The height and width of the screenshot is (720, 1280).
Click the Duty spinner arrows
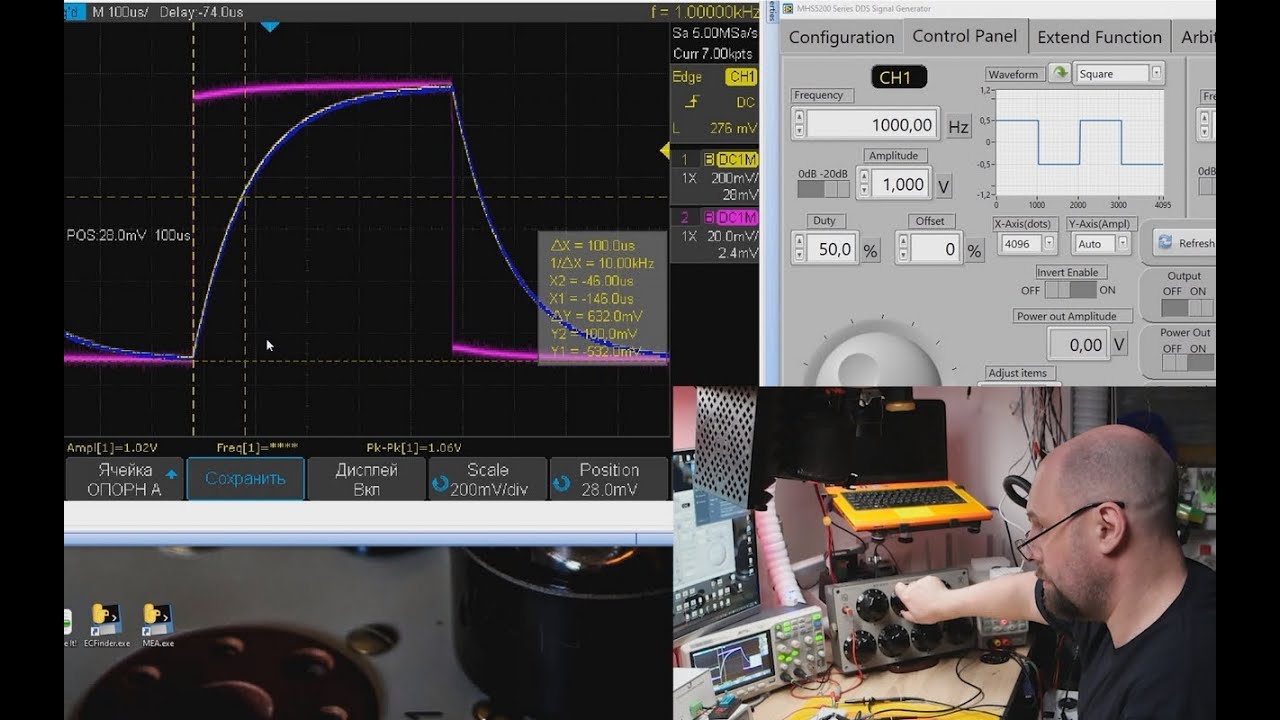(799, 249)
